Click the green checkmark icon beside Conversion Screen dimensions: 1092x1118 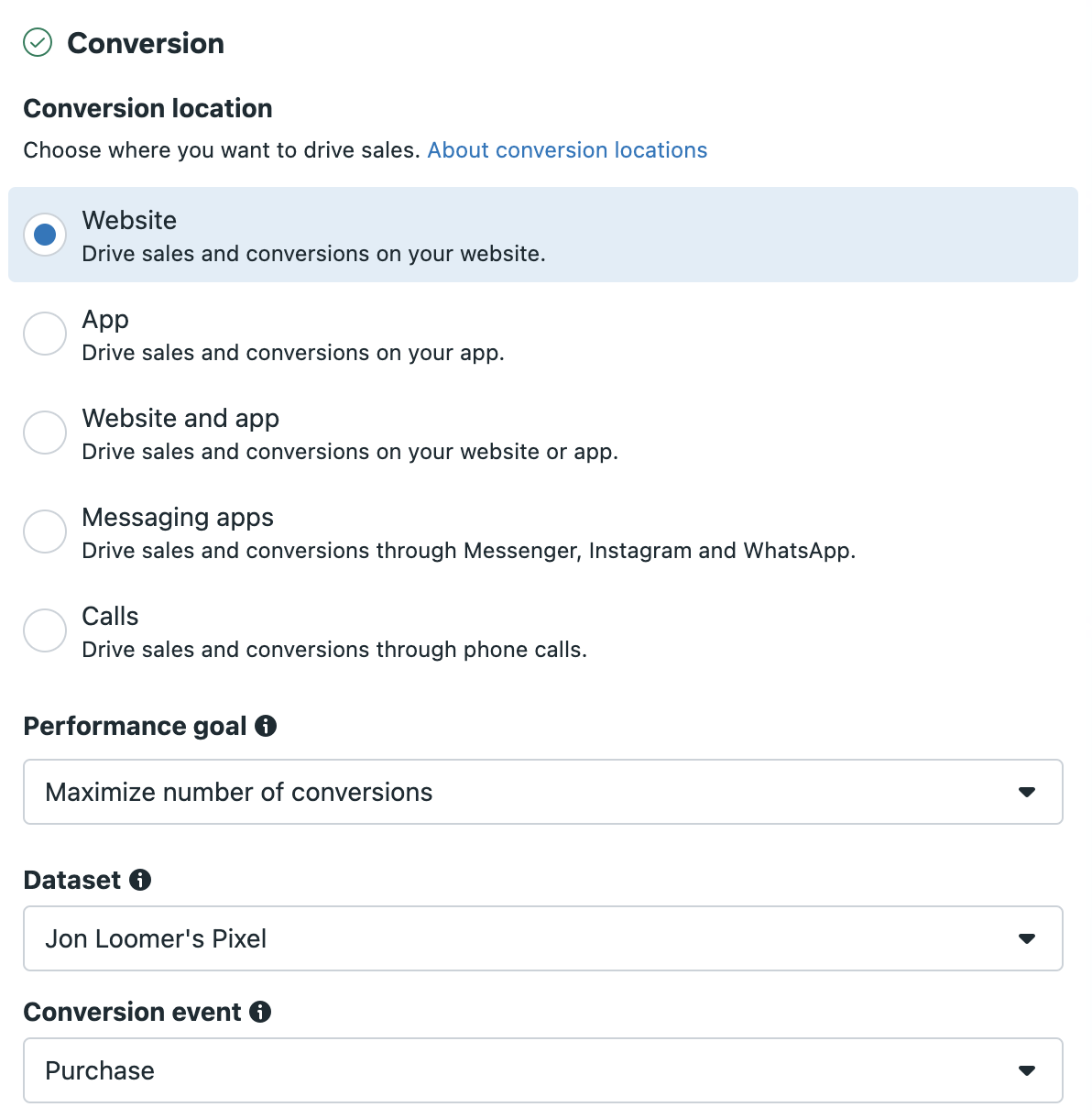[38, 42]
